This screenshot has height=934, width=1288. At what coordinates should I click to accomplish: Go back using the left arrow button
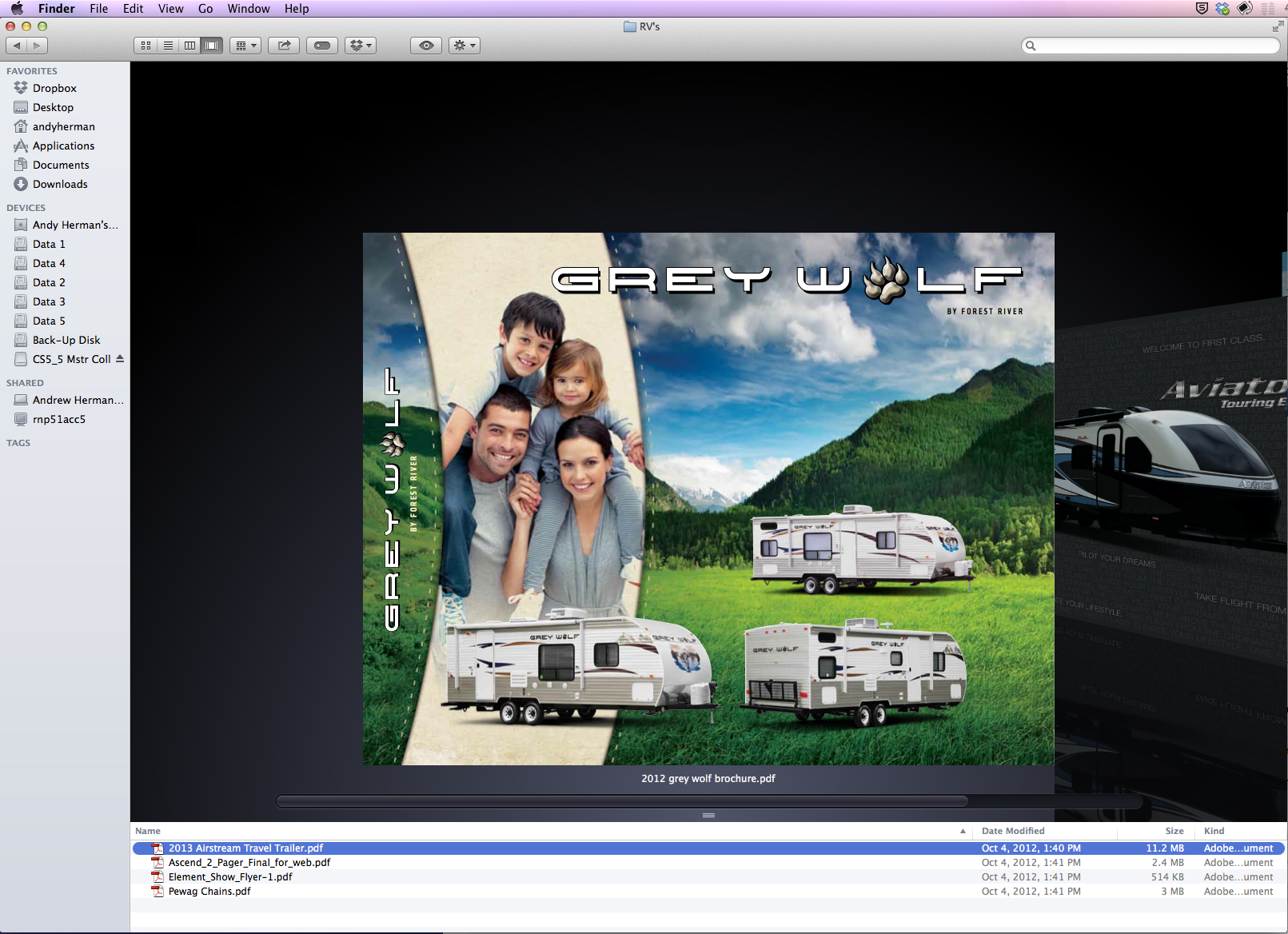click(17, 46)
